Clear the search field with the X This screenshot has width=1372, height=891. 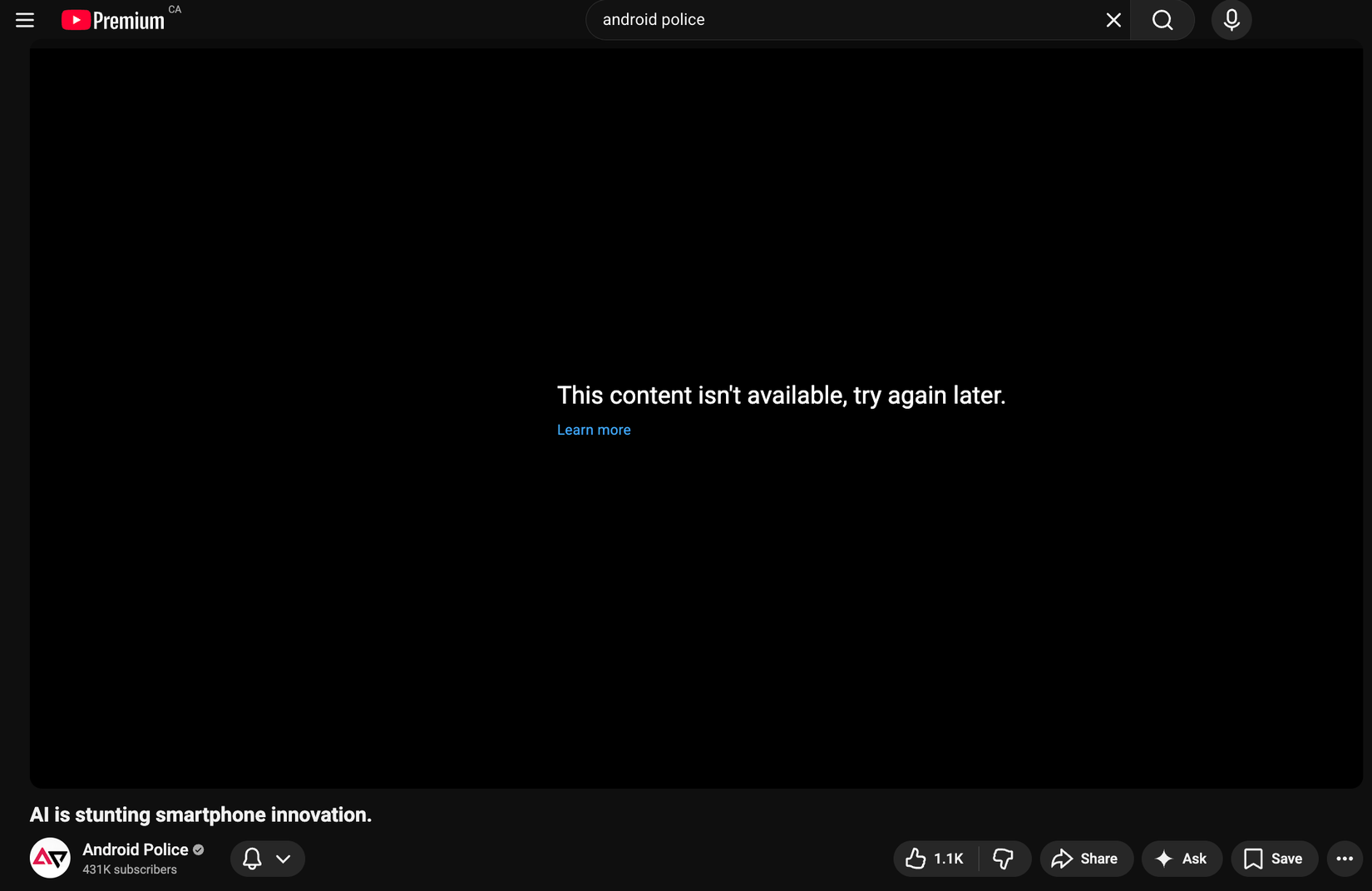tap(1113, 19)
